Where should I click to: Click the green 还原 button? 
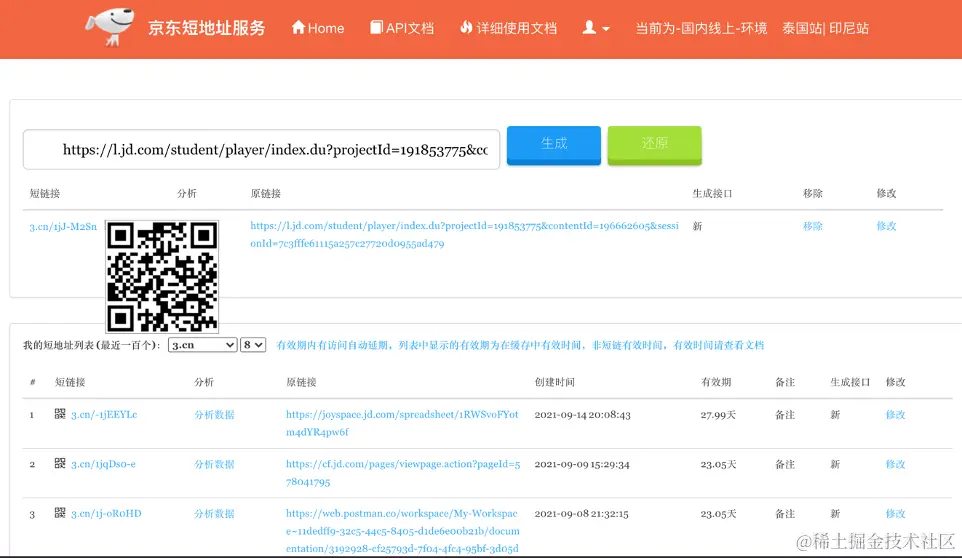coord(654,145)
